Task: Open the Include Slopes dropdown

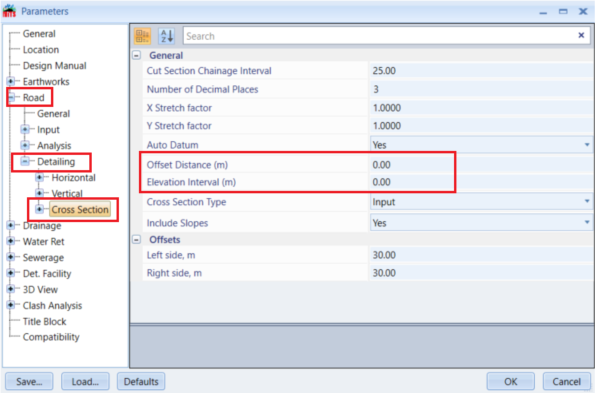Action: coord(587,223)
